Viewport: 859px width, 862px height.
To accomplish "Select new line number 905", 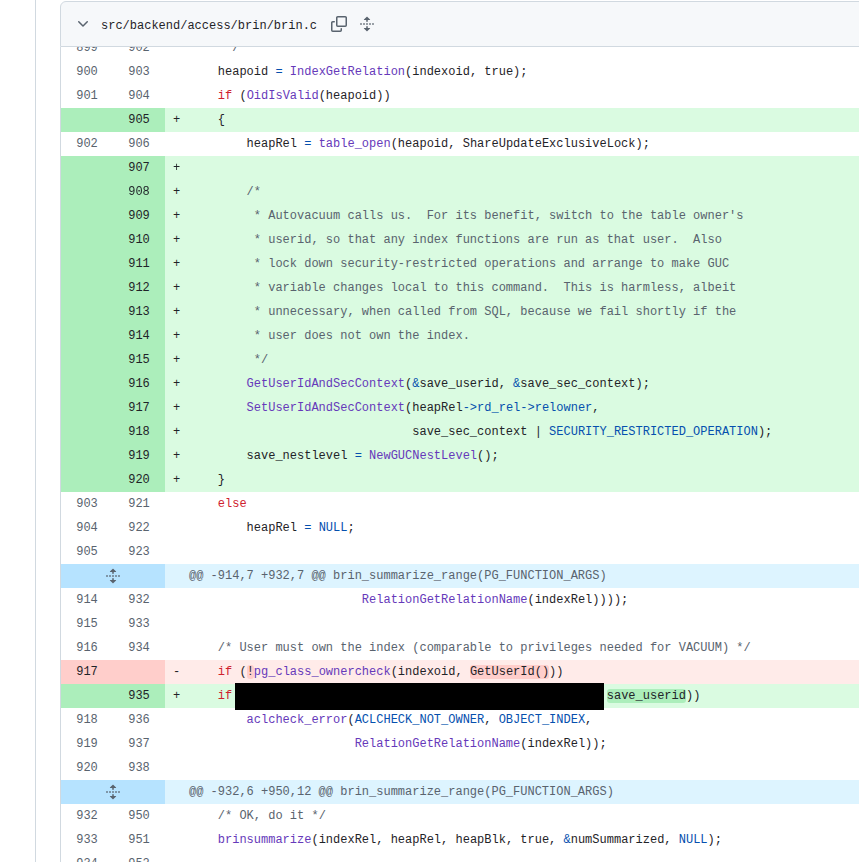I will [x=139, y=119].
